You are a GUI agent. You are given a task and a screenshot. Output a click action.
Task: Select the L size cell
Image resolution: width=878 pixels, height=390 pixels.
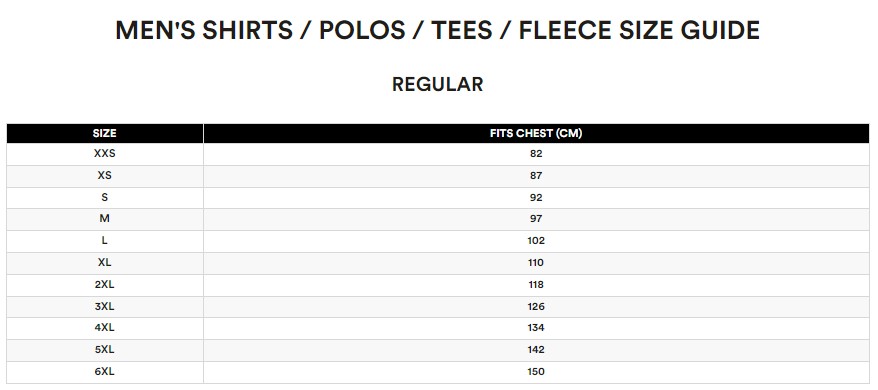pyautogui.click(x=105, y=241)
